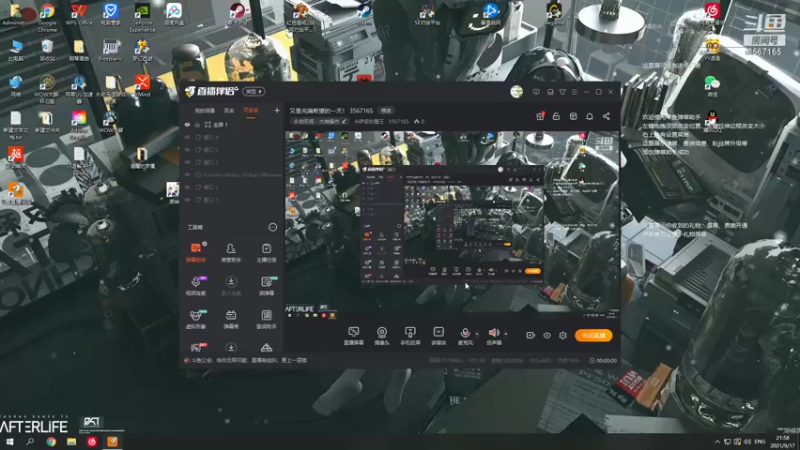This screenshot has width=800, height=450.
Task: Toggle the preview eye icon near settings gear
Action: point(546,335)
